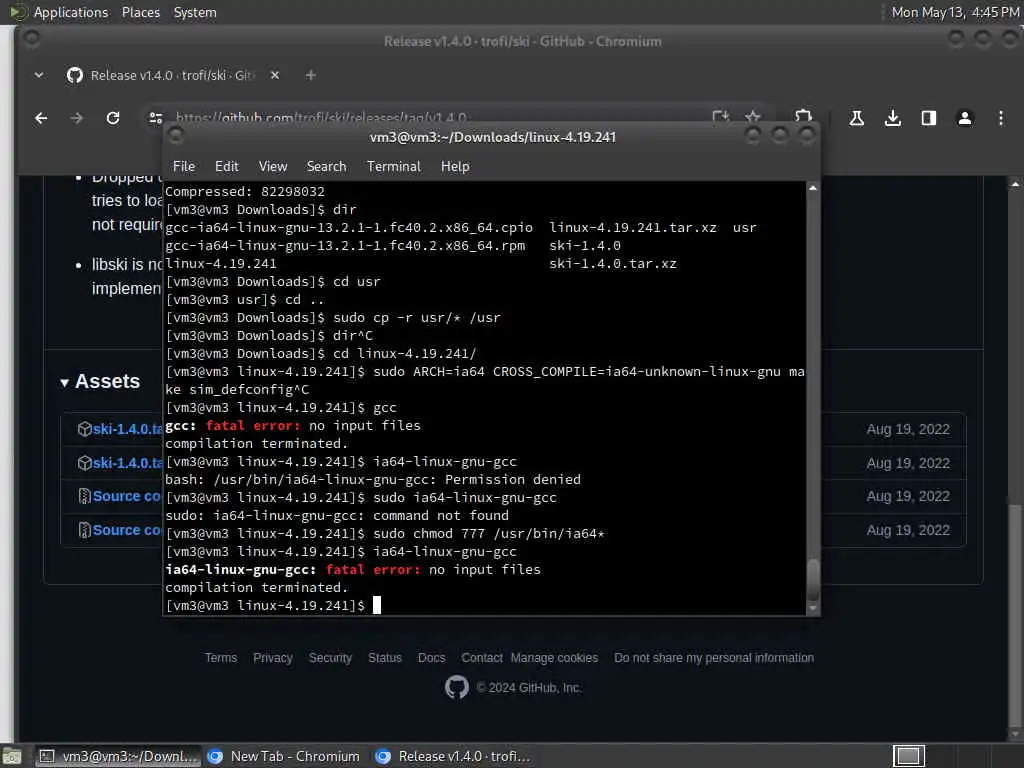
Task: Toggle Chromium side panel icon
Action: pyautogui.click(x=929, y=118)
